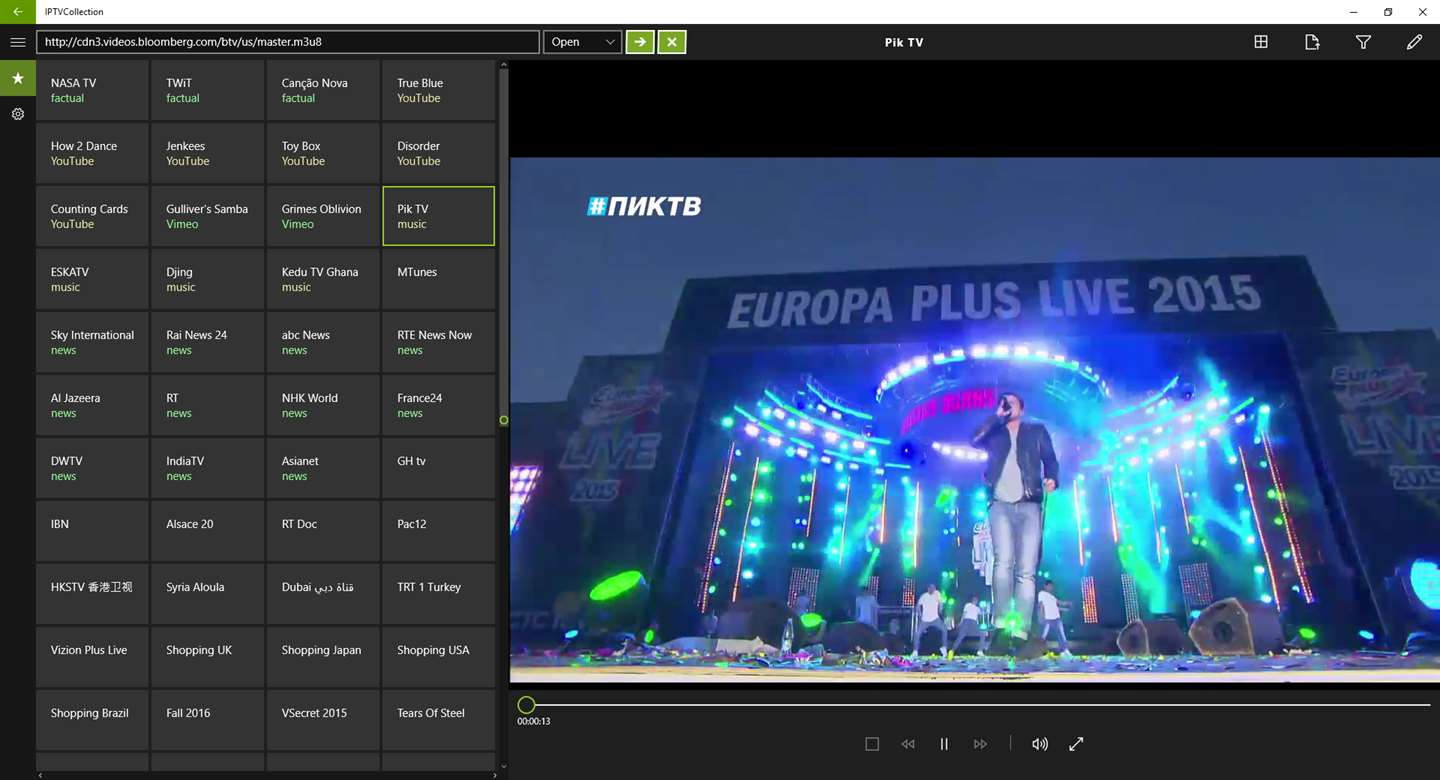Click the playback seek slider handle

pyautogui.click(x=526, y=705)
